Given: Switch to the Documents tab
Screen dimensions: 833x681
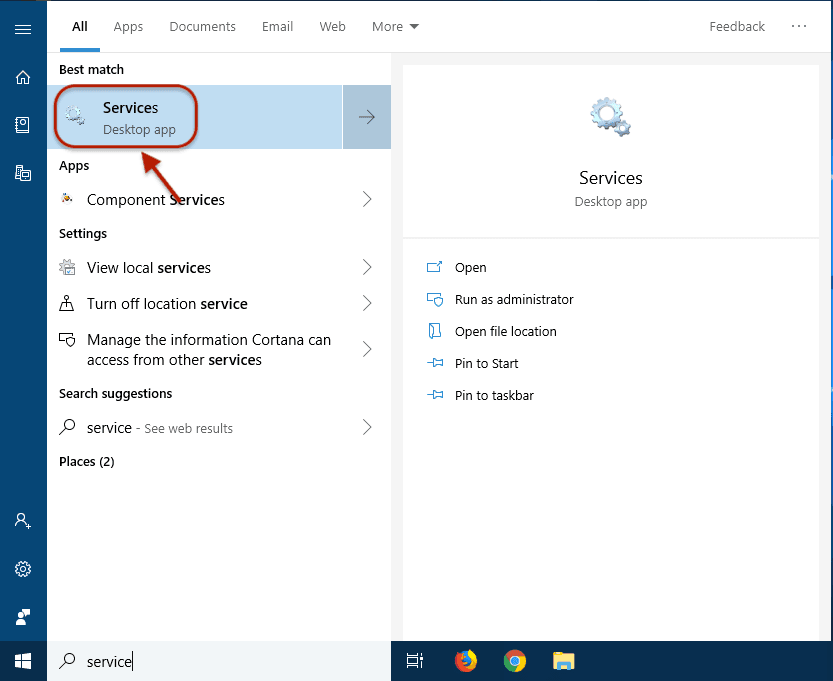Looking at the screenshot, I should pyautogui.click(x=202, y=27).
